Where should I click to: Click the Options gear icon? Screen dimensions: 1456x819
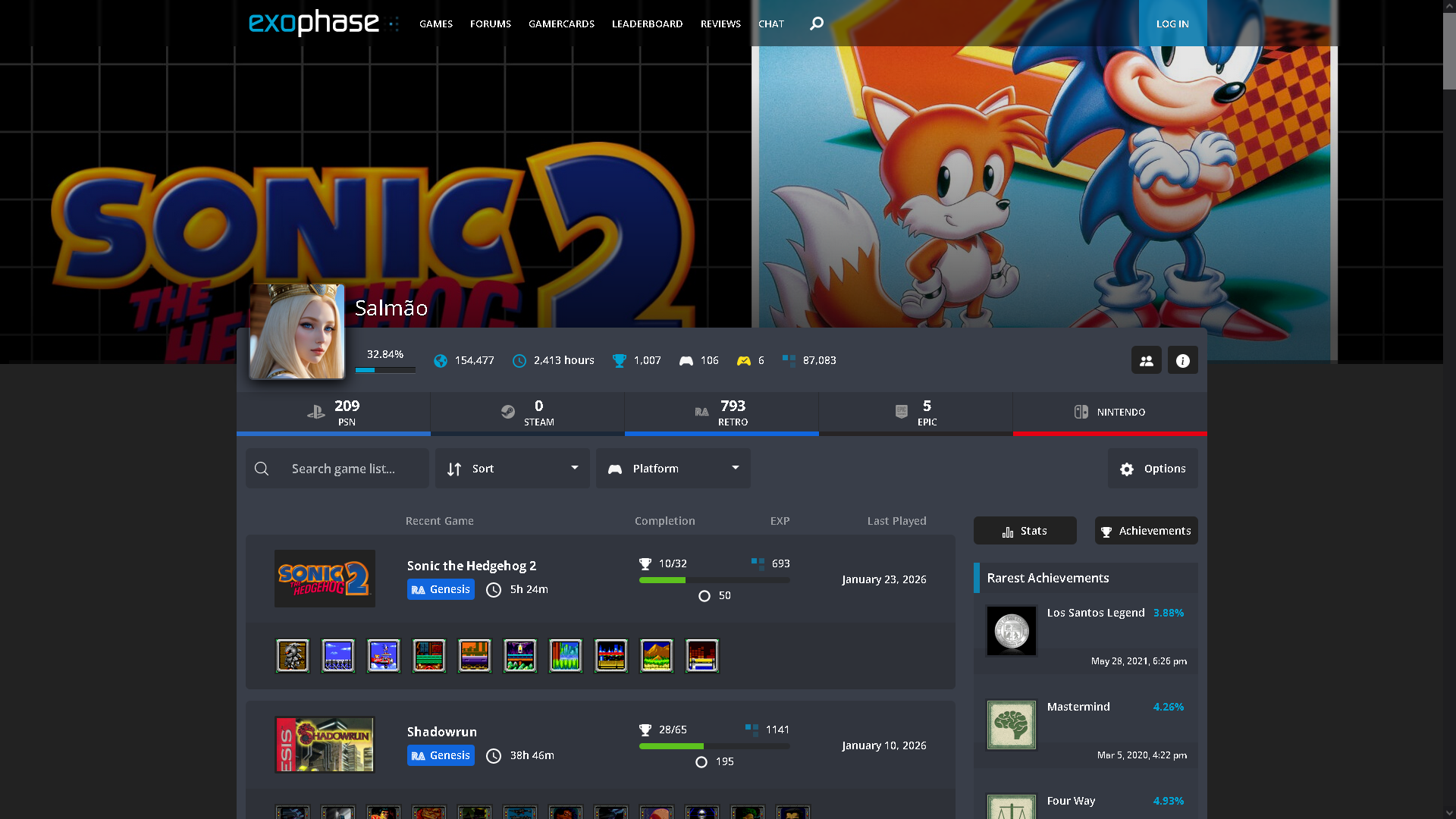[x=1127, y=469]
